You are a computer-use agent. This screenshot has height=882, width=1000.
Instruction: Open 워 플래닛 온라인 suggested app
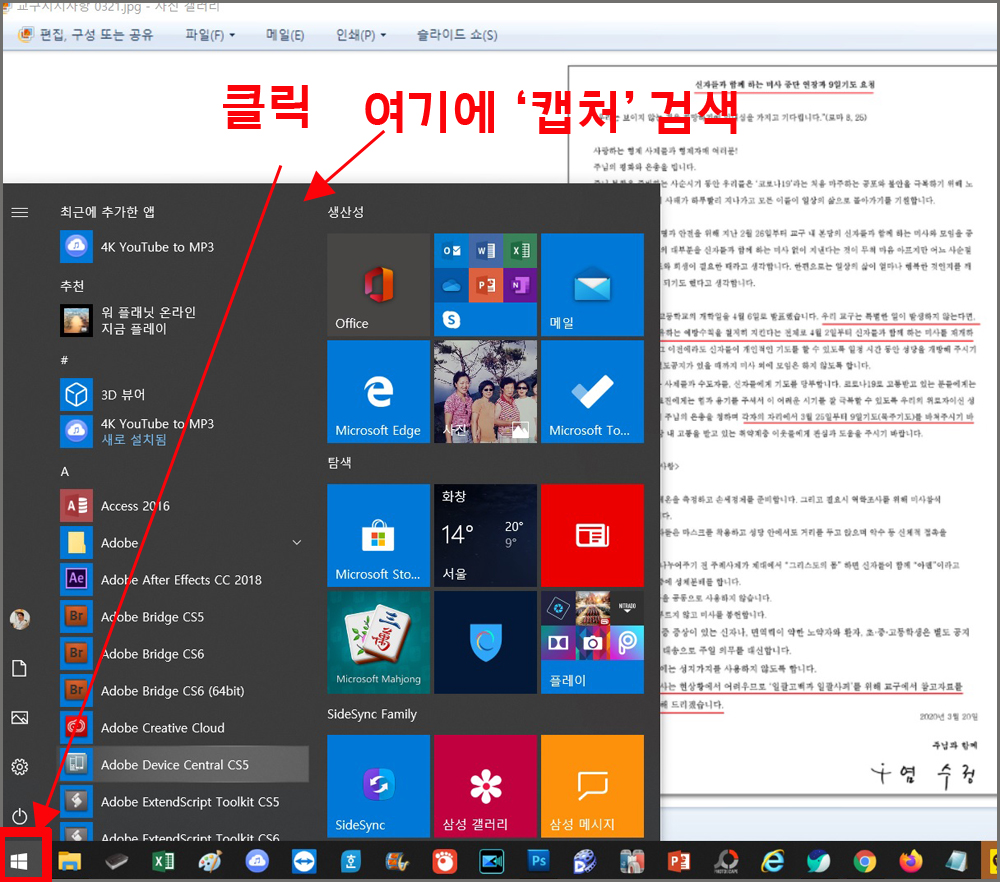tap(182, 320)
